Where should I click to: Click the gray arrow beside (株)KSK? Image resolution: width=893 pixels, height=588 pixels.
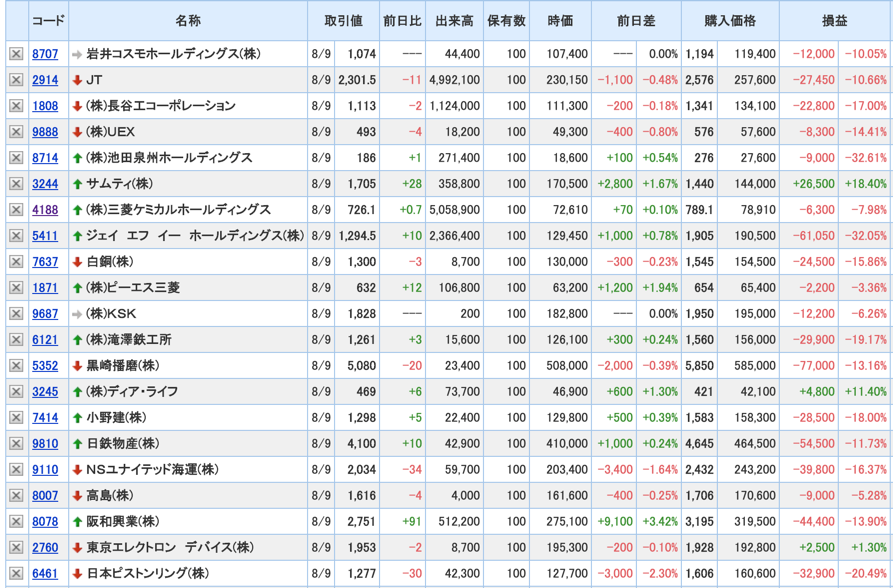[77, 314]
